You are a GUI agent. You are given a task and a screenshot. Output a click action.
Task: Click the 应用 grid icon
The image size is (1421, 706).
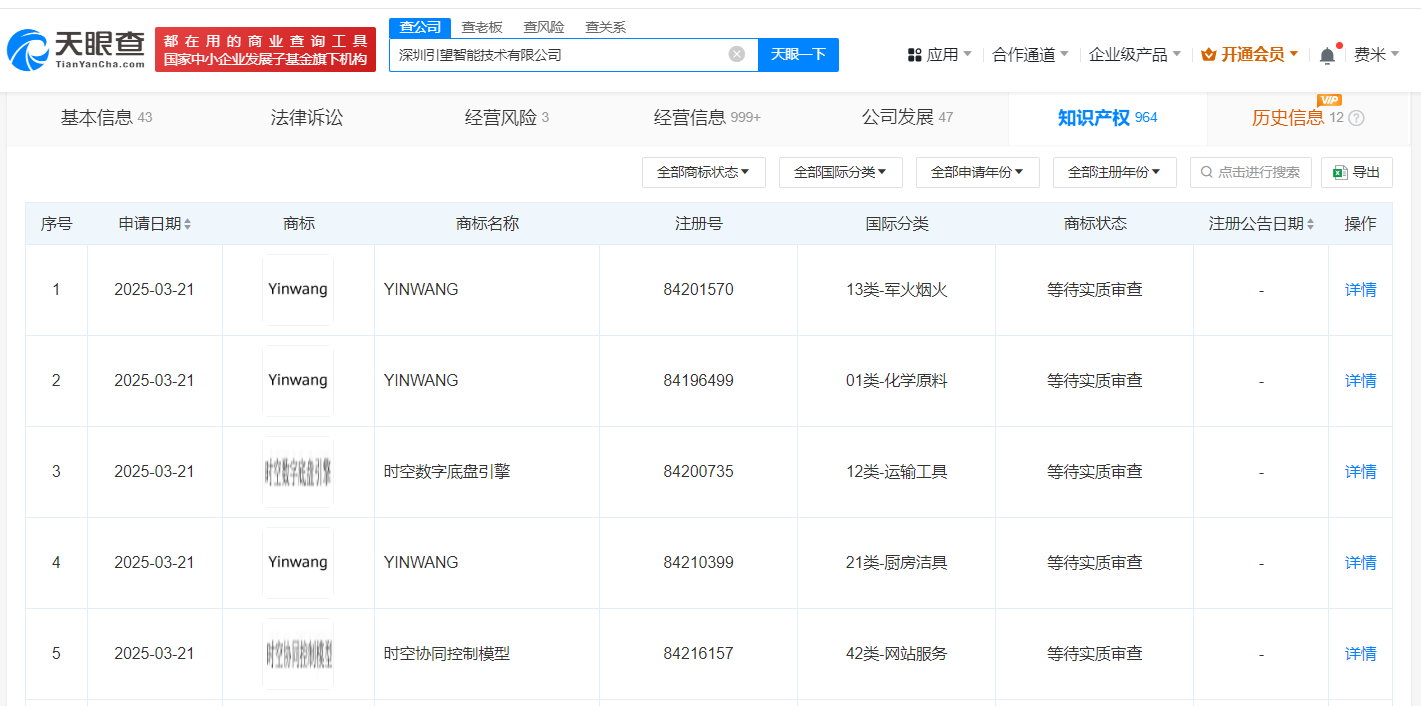click(914, 55)
